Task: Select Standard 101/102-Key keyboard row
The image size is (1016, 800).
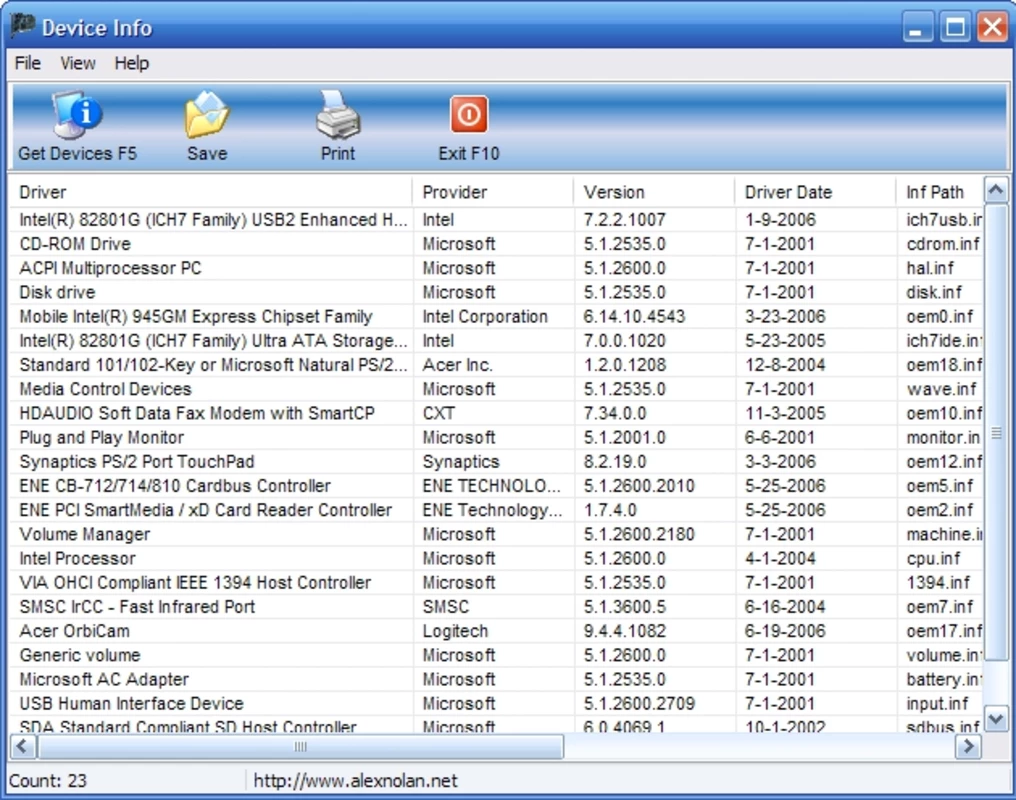Action: click(x=496, y=365)
